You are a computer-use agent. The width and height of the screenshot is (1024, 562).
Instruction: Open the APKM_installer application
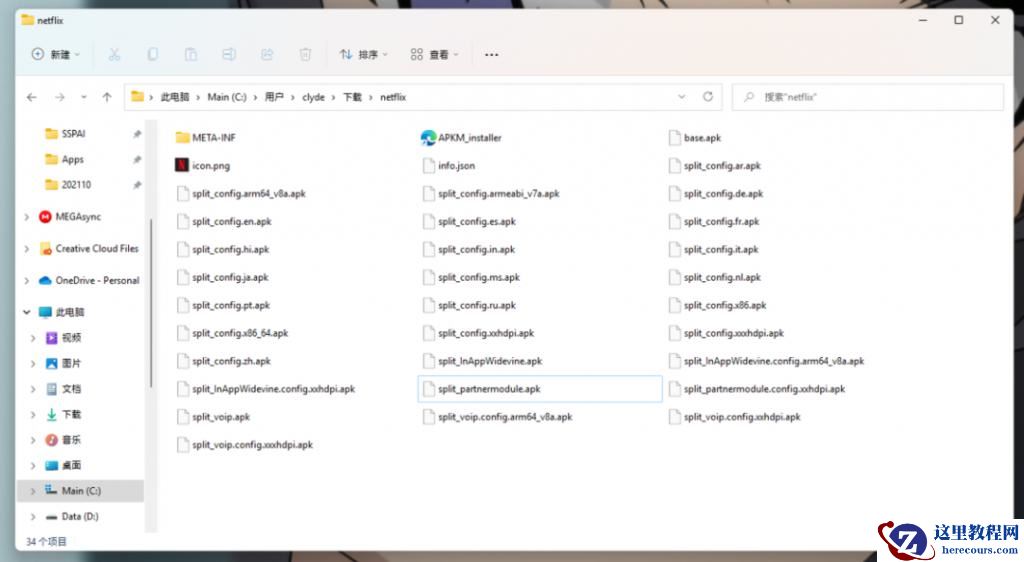(x=461, y=138)
